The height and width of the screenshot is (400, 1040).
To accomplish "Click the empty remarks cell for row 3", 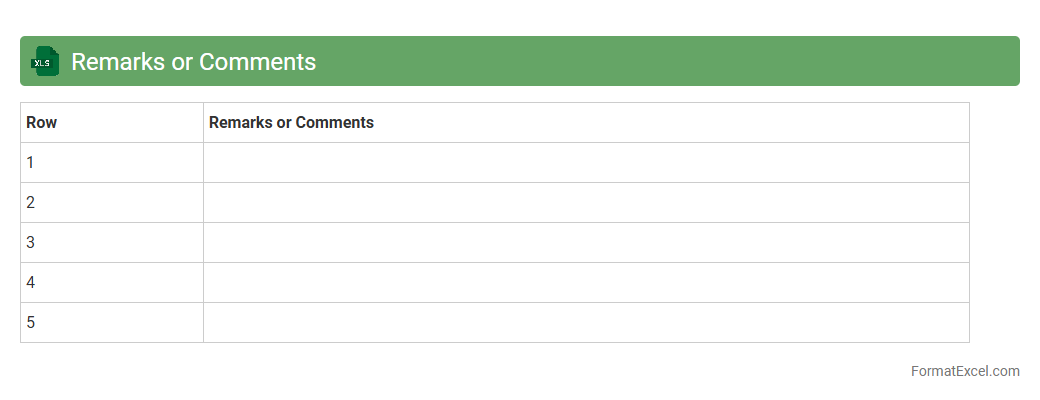I will [586, 243].
